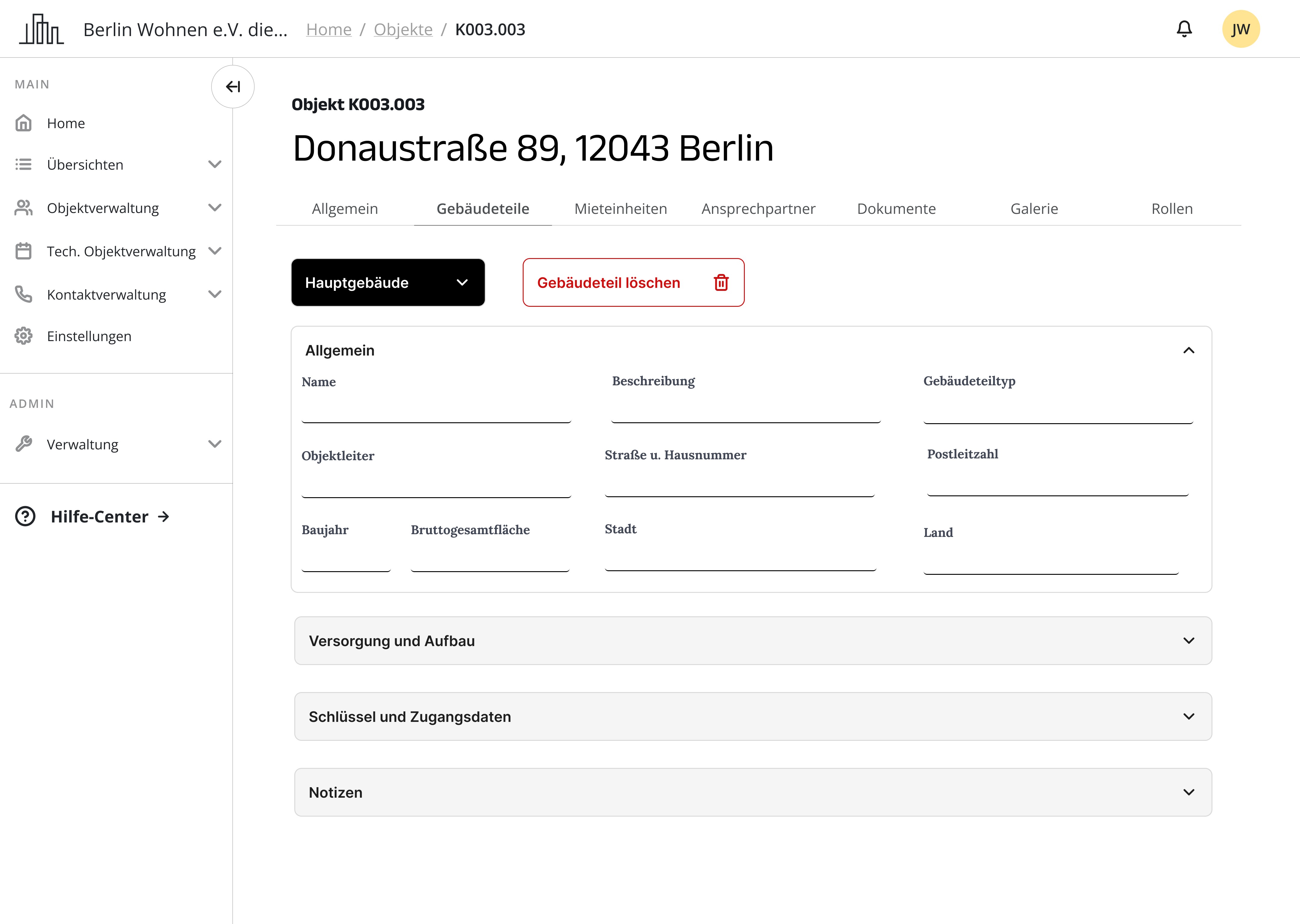Collapse the Allgemein section chevron

[1188, 350]
